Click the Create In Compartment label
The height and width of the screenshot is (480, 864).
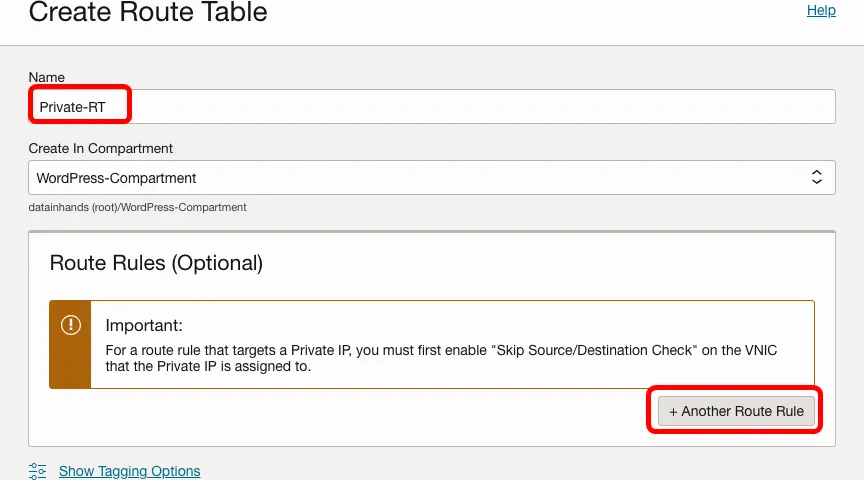pyautogui.click(x=100, y=148)
